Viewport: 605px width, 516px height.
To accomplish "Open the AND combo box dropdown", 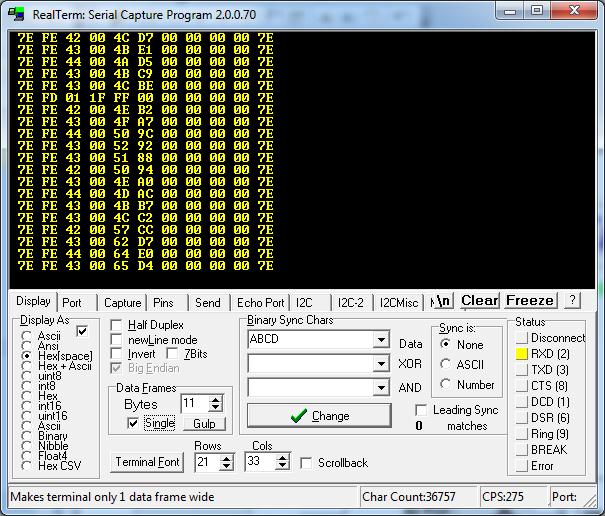I will pos(380,388).
